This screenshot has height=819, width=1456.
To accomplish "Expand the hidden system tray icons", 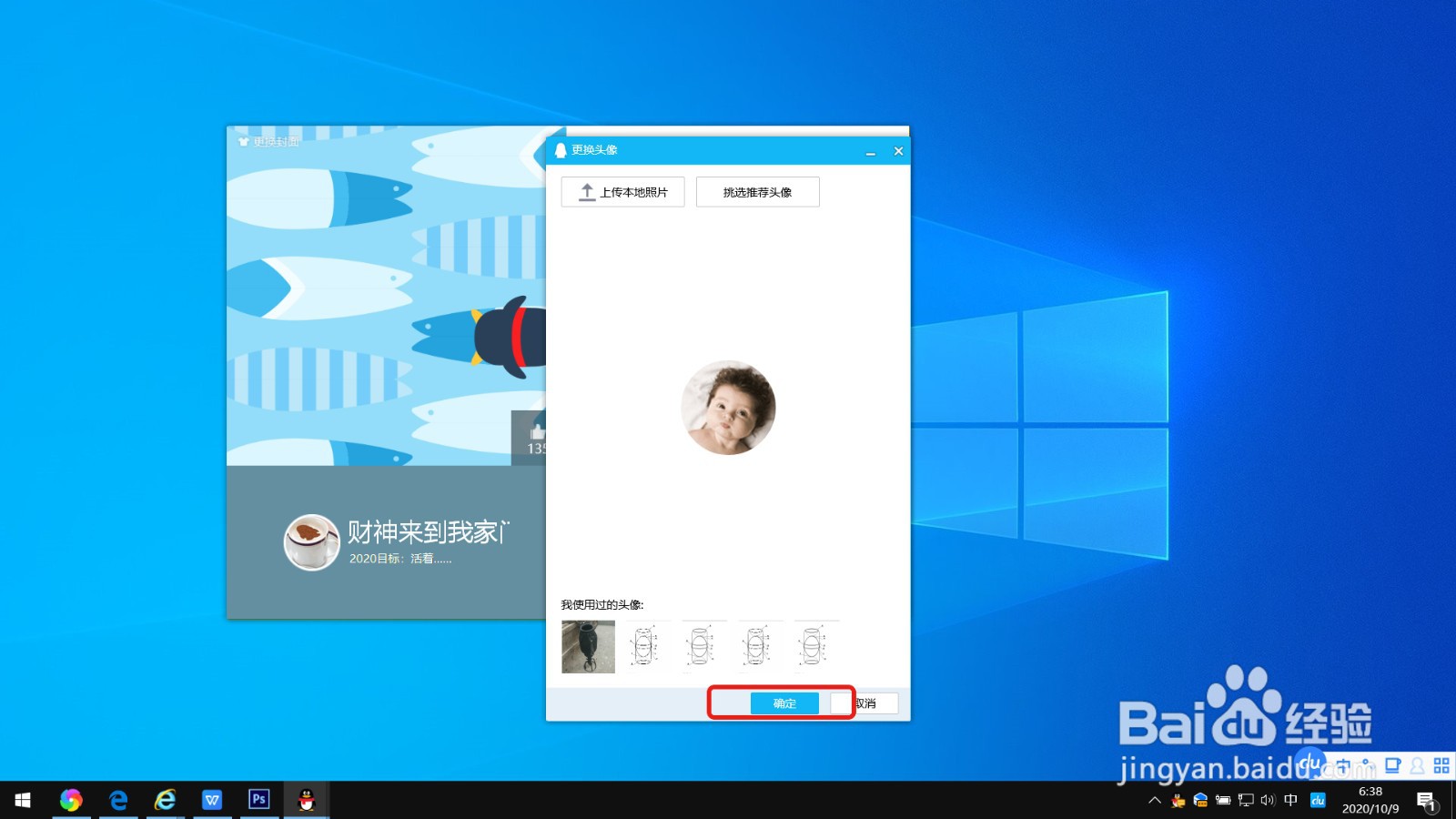I will click(x=1154, y=802).
